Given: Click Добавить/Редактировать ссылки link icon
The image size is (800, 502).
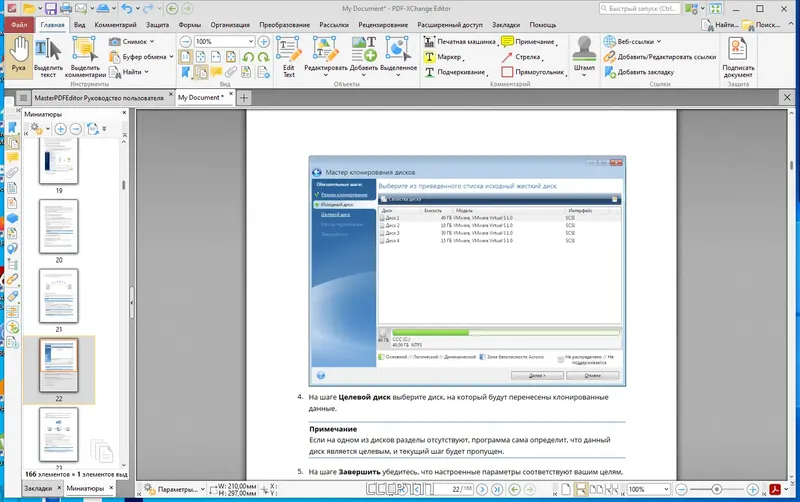Looking at the screenshot, I should (x=660, y=57).
